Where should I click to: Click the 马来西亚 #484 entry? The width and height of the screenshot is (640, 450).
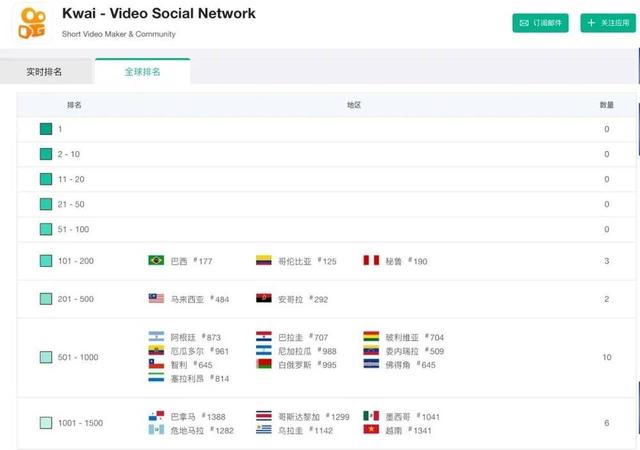click(200, 299)
